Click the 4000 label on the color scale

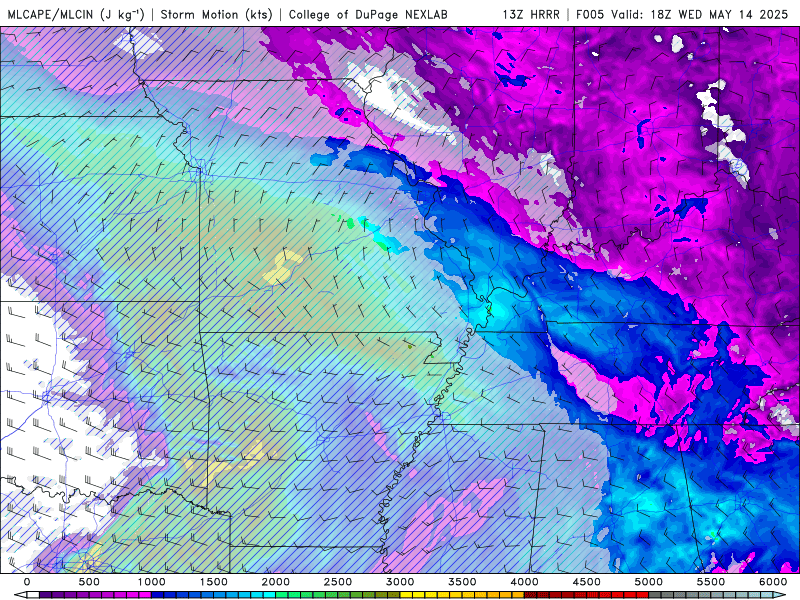click(524, 582)
